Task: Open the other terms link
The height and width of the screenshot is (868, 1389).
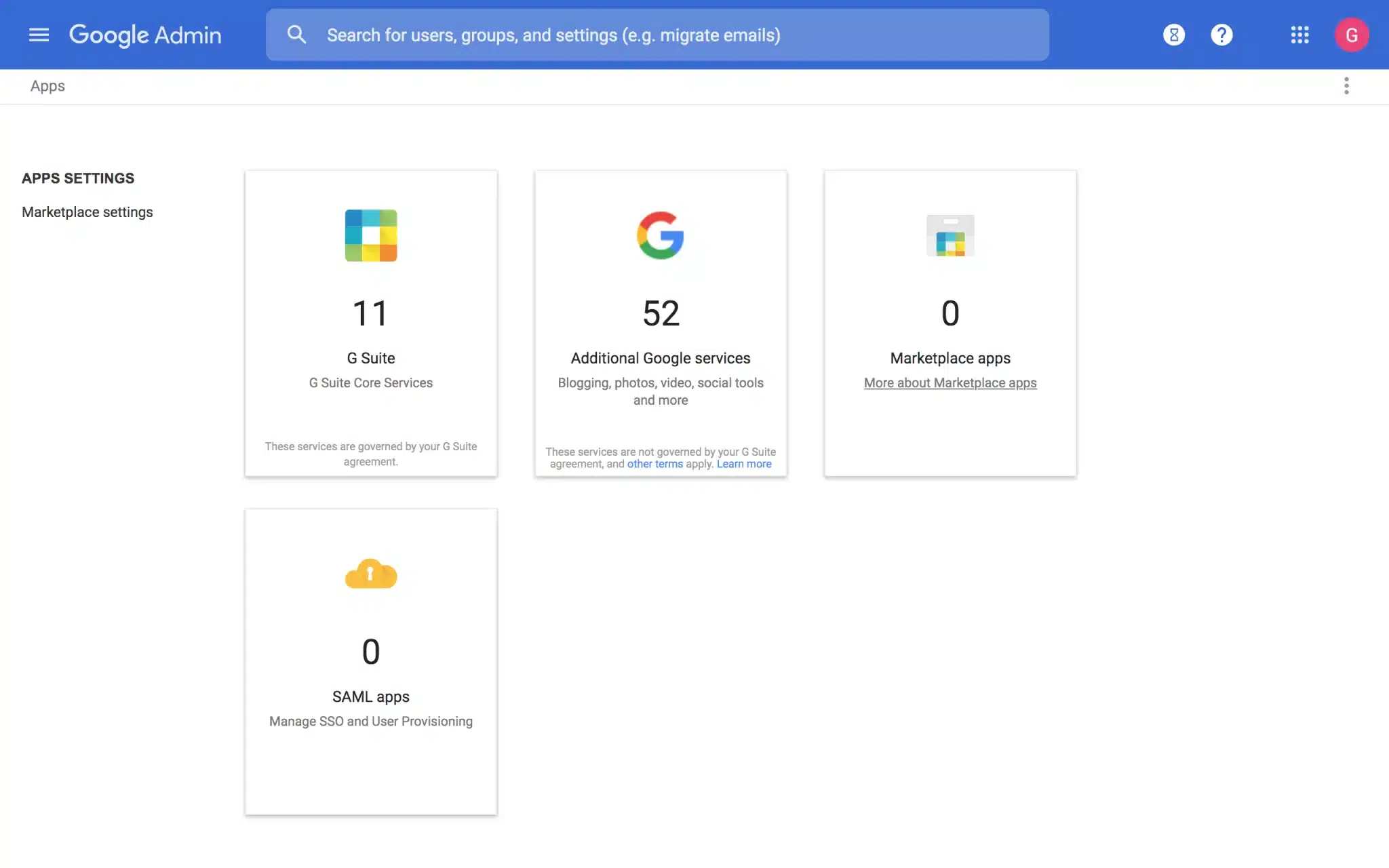Action: (x=654, y=464)
